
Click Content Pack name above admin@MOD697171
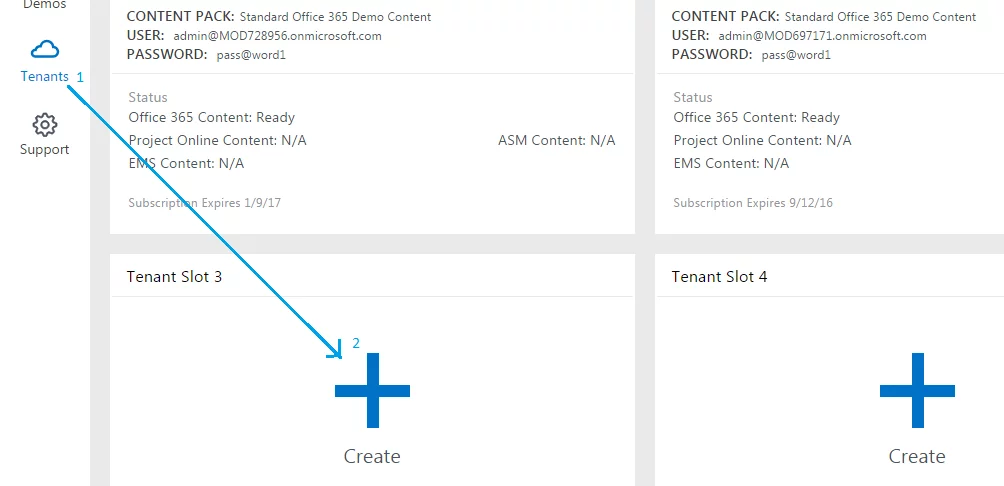click(x=880, y=17)
